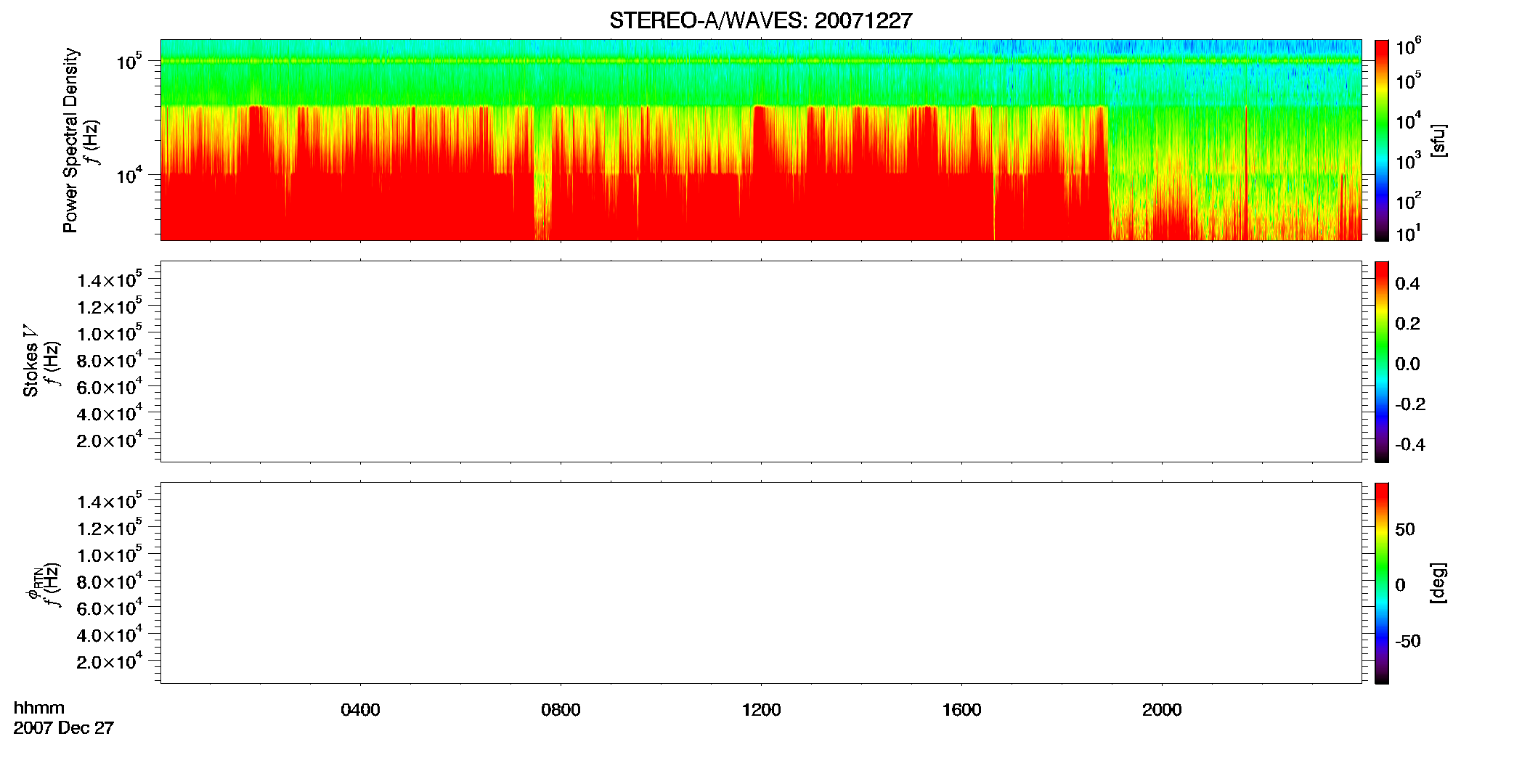
Task: Click the -50 label on degrees color bar
Action: pos(1408,641)
